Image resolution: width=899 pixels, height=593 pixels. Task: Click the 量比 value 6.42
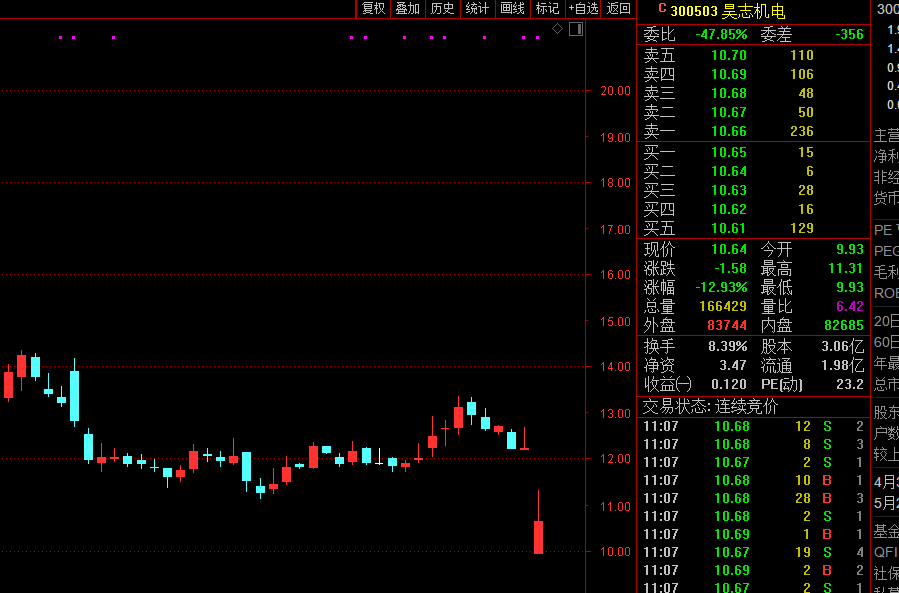tap(850, 306)
